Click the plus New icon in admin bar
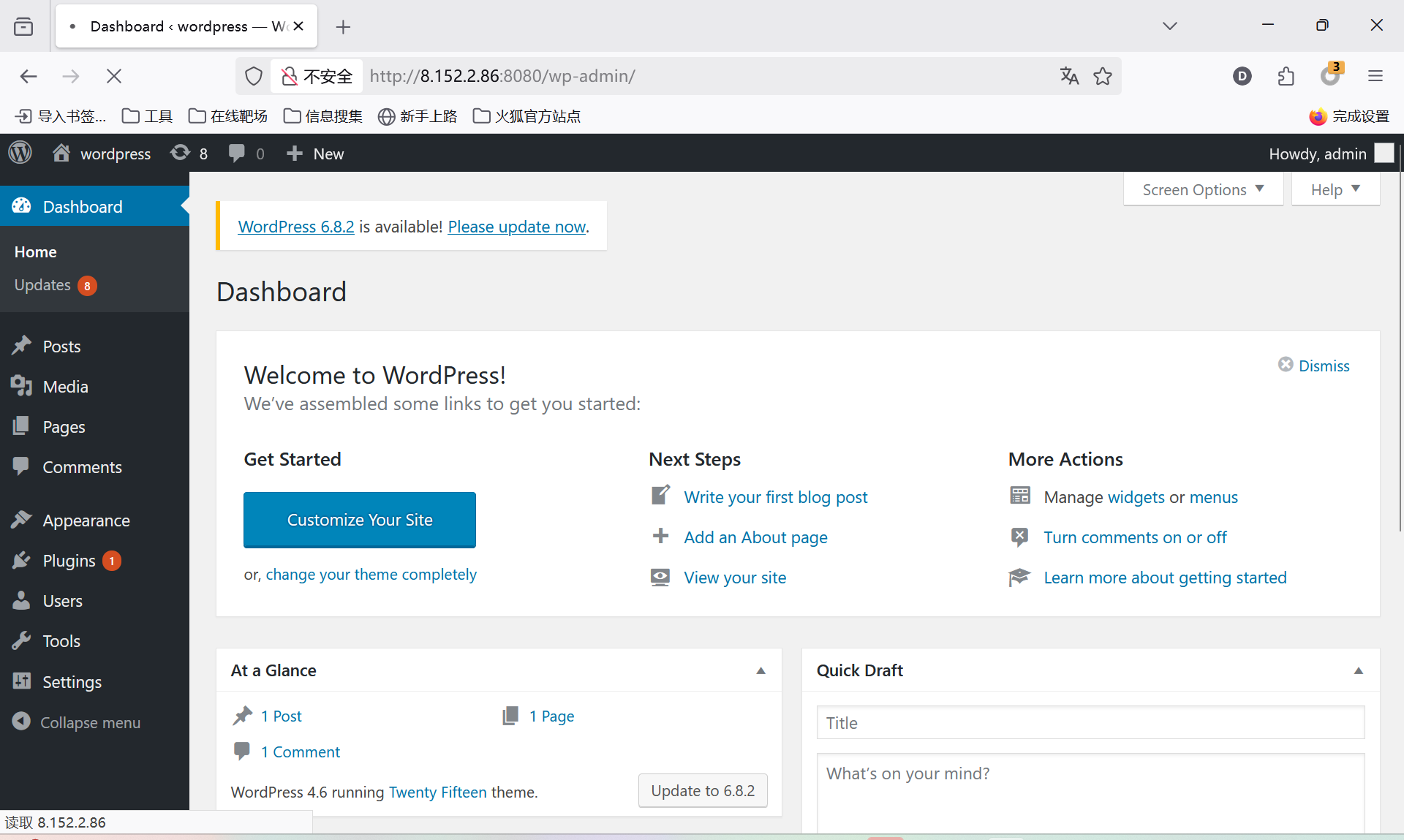 pos(294,153)
